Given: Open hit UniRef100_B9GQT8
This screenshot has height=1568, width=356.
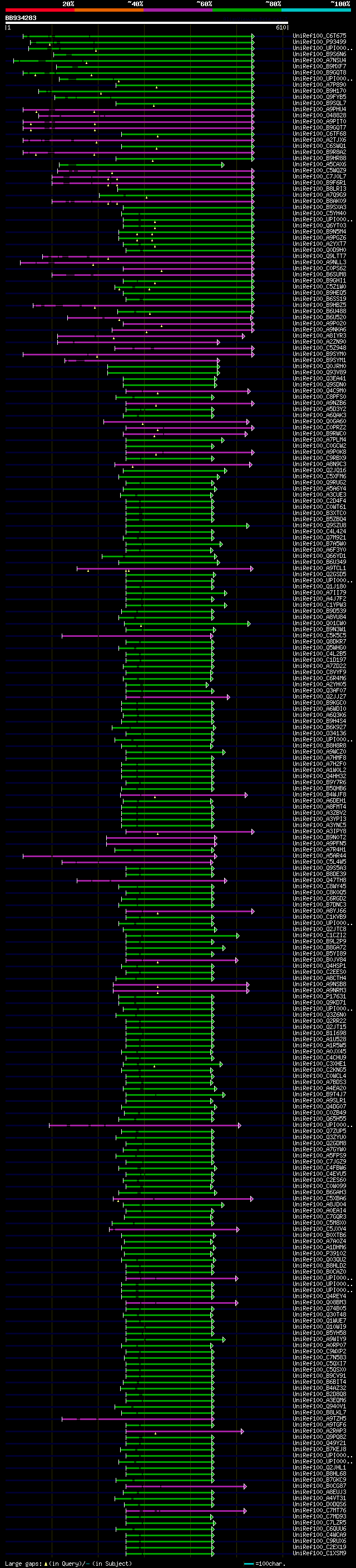Looking at the screenshot, I should click(319, 72).
